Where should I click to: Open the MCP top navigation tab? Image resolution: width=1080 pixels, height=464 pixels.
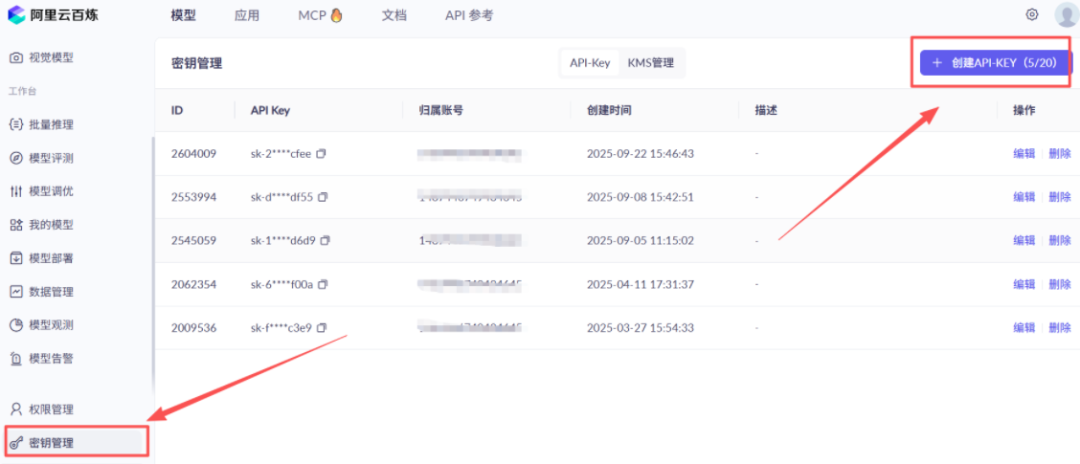coord(320,15)
